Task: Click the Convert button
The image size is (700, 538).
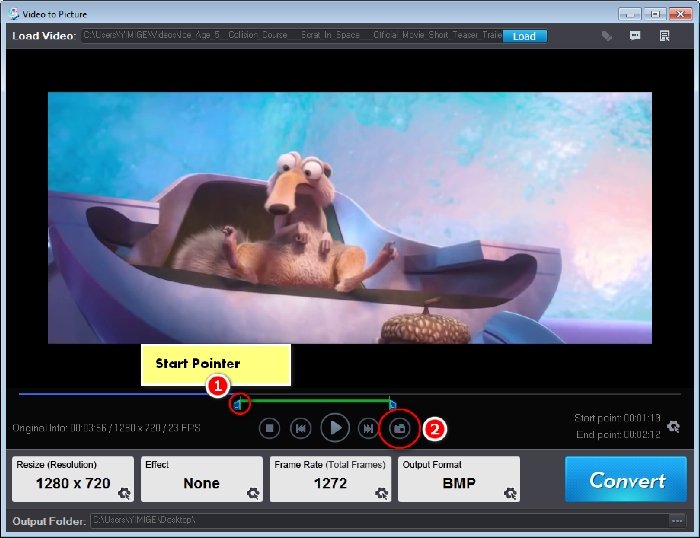Action: click(626, 480)
